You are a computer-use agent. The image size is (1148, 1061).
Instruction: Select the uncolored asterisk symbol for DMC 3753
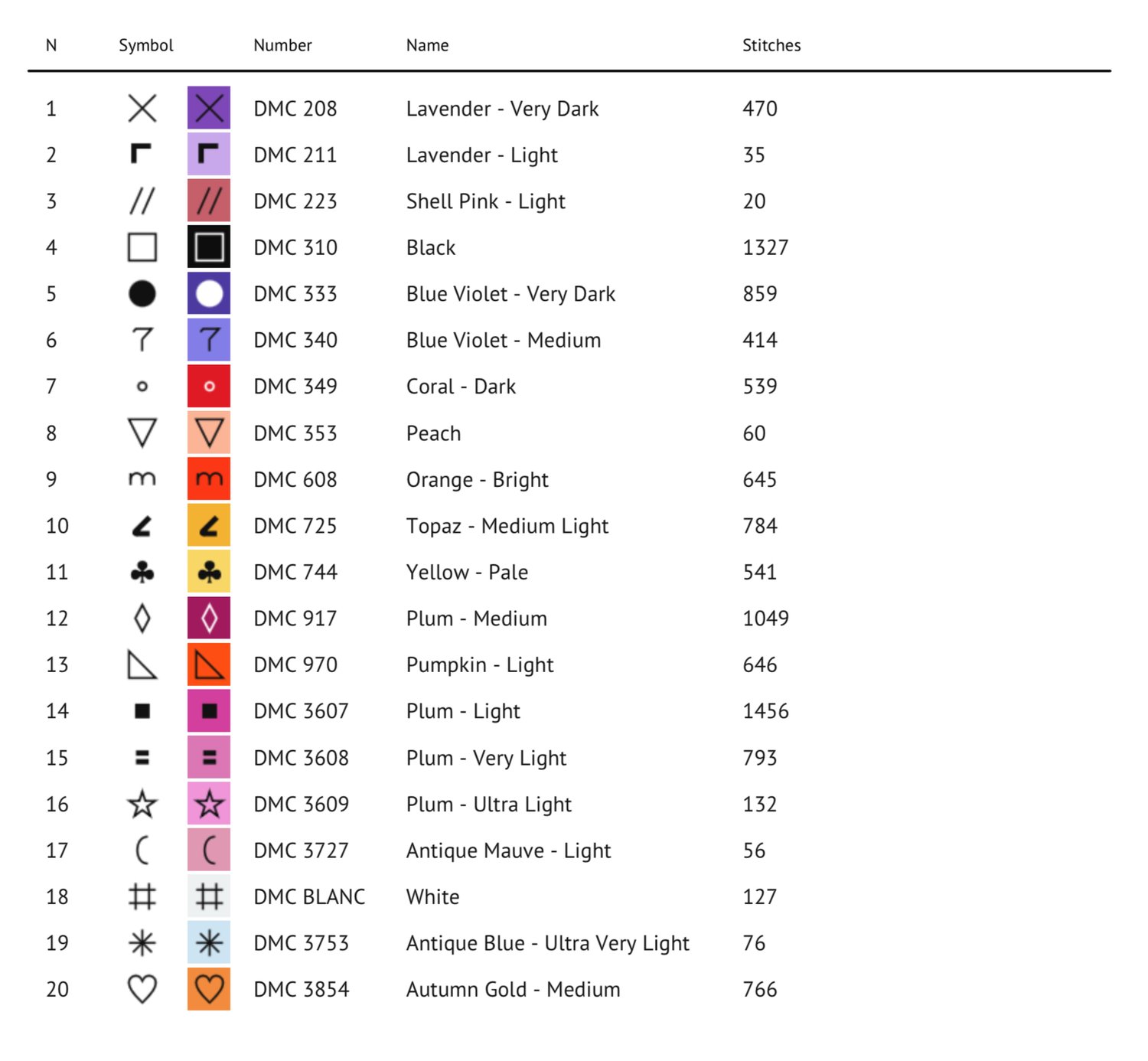(x=142, y=943)
